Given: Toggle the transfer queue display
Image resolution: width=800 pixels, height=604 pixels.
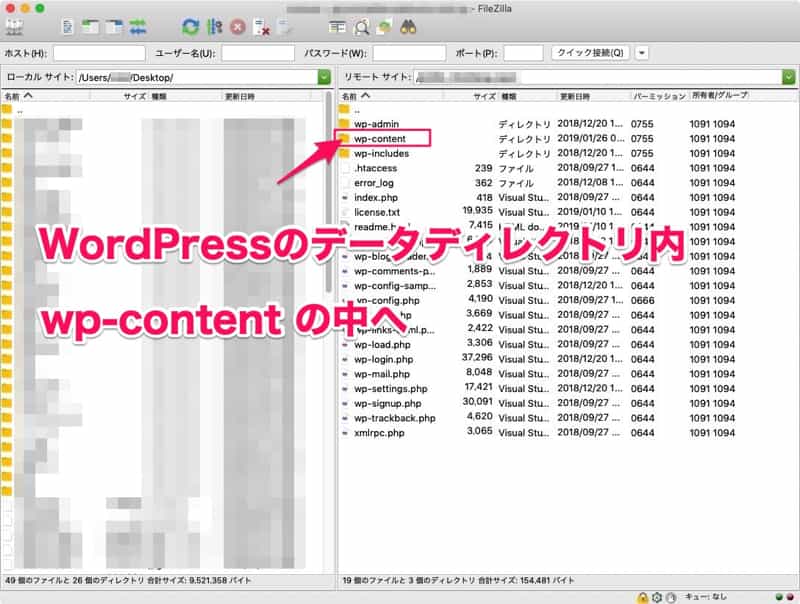Looking at the screenshot, I should tap(138, 27).
